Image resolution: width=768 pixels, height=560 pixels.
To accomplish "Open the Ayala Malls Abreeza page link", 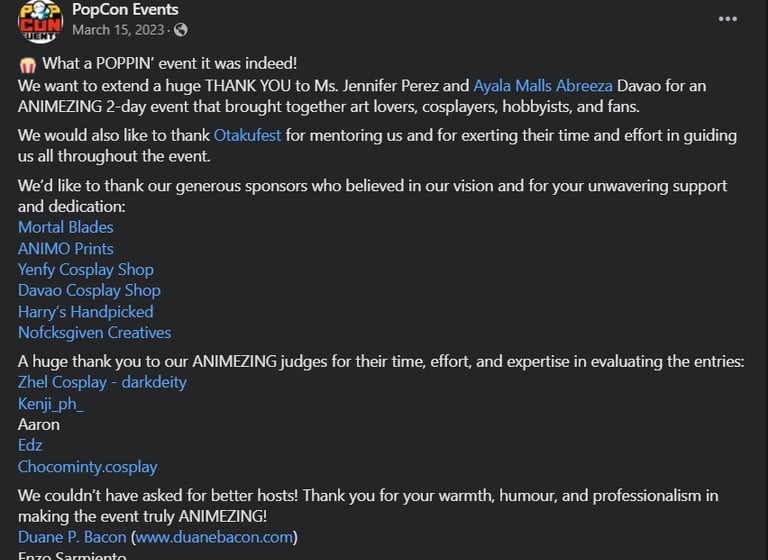I will point(544,86).
